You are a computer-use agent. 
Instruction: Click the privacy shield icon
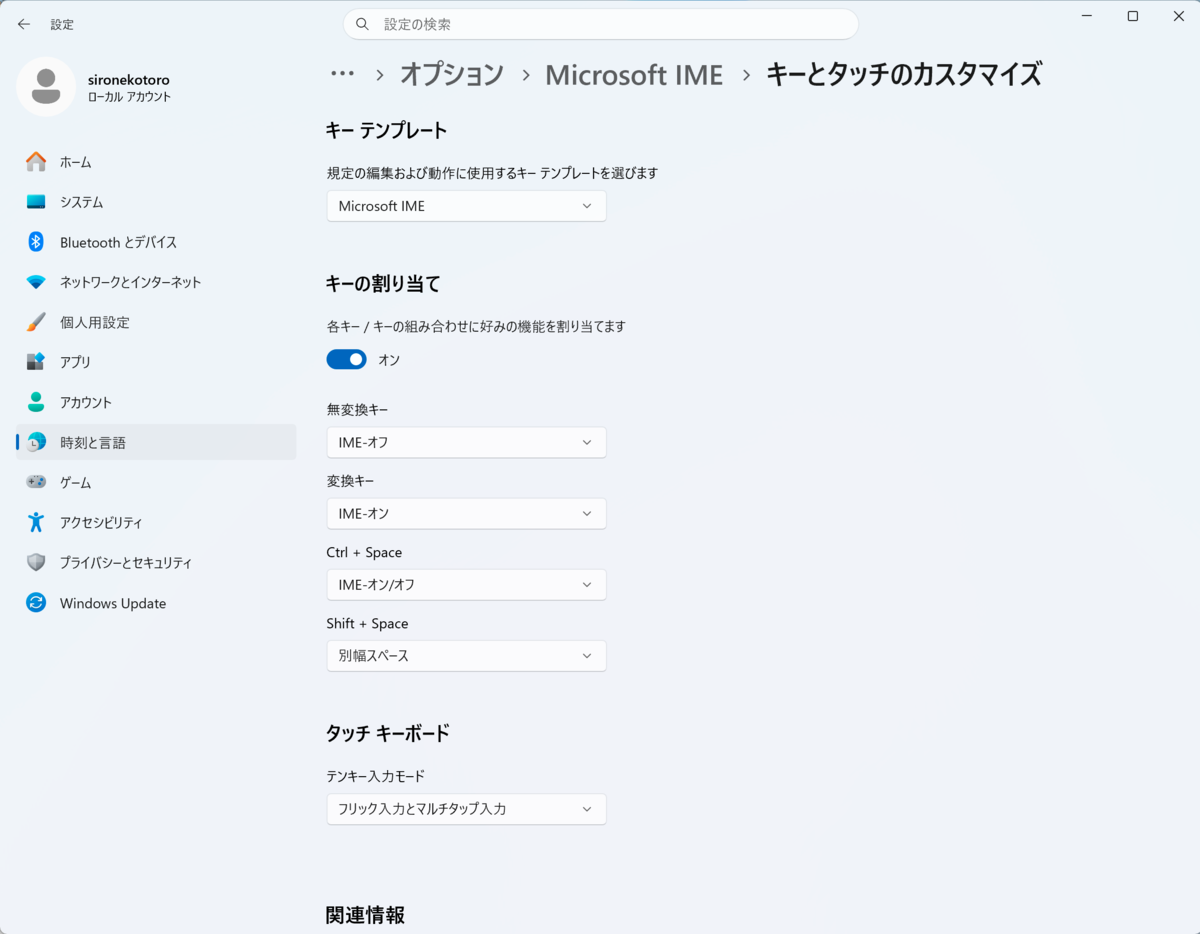click(36, 562)
